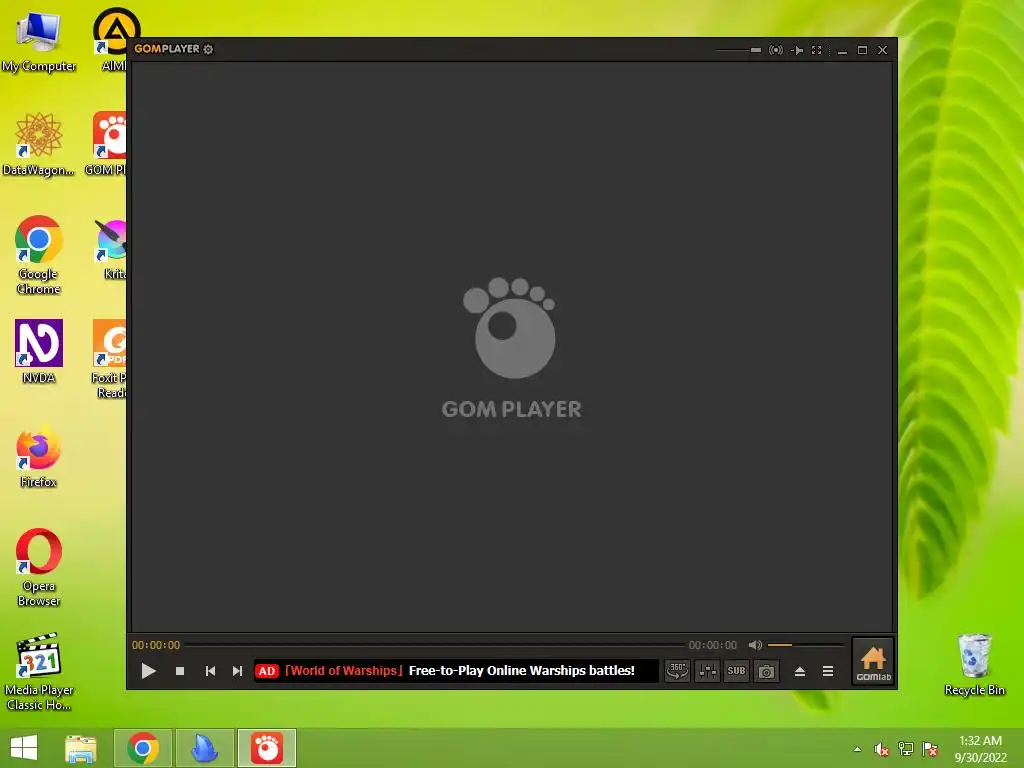This screenshot has height=768, width=1024.
Task: Launch Opera Browser from the desktop
Action: point(39,567)
